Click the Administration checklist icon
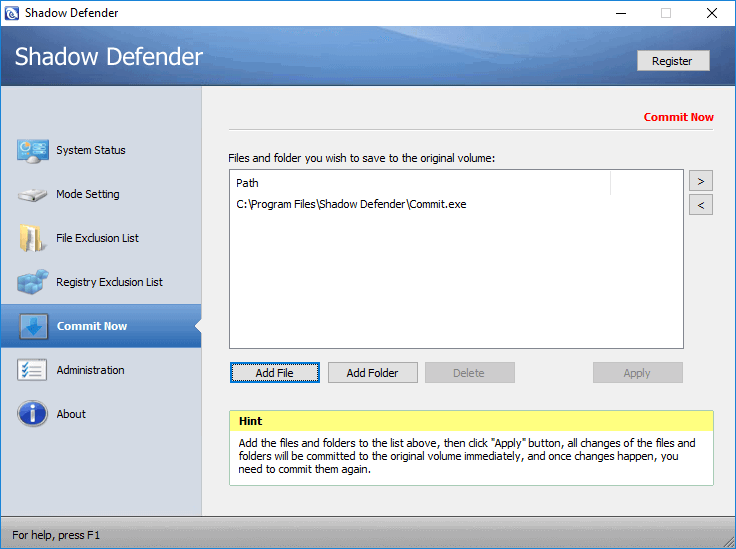 click(32, 370)
